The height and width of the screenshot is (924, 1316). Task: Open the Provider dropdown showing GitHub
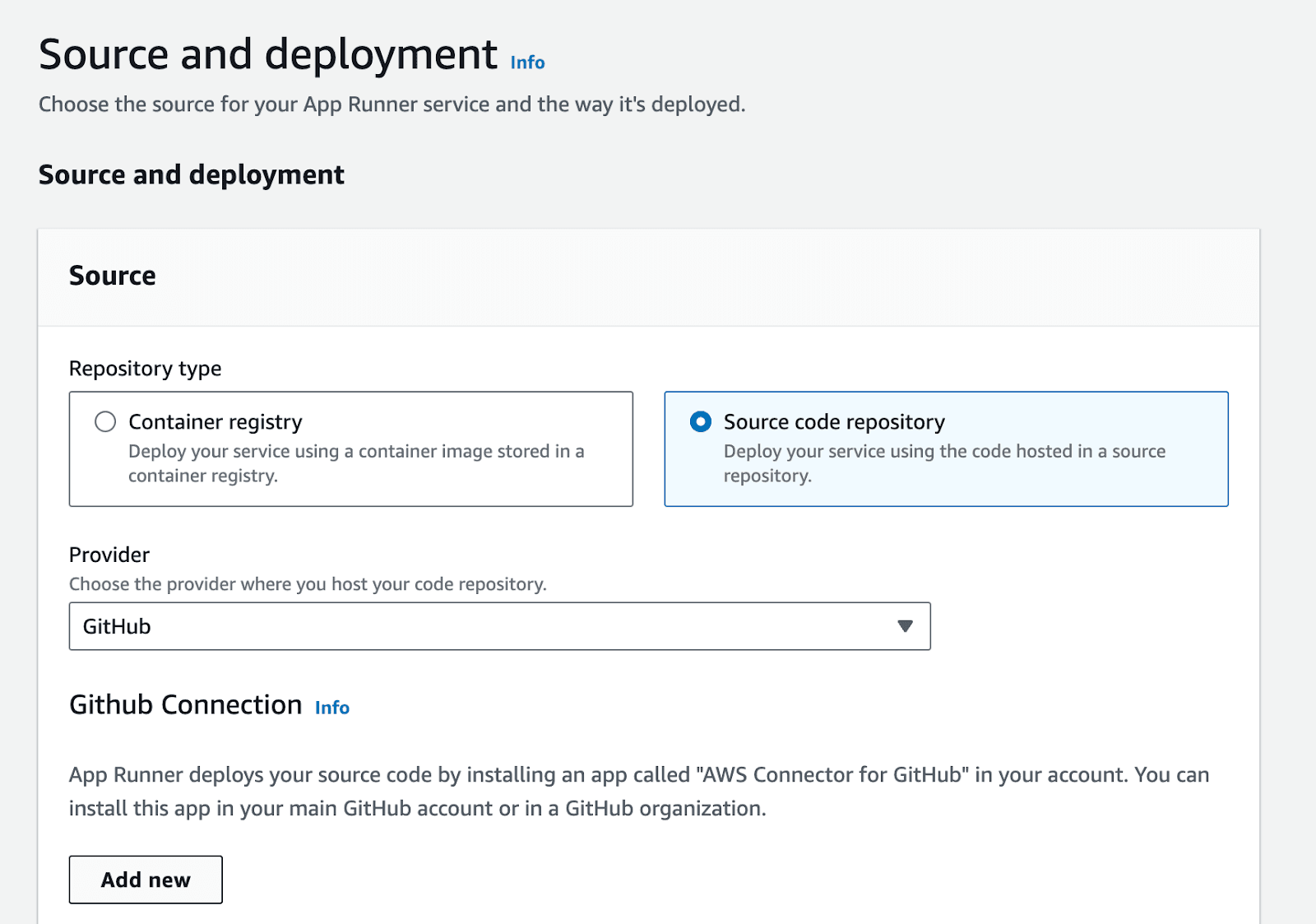click(498, 626)
